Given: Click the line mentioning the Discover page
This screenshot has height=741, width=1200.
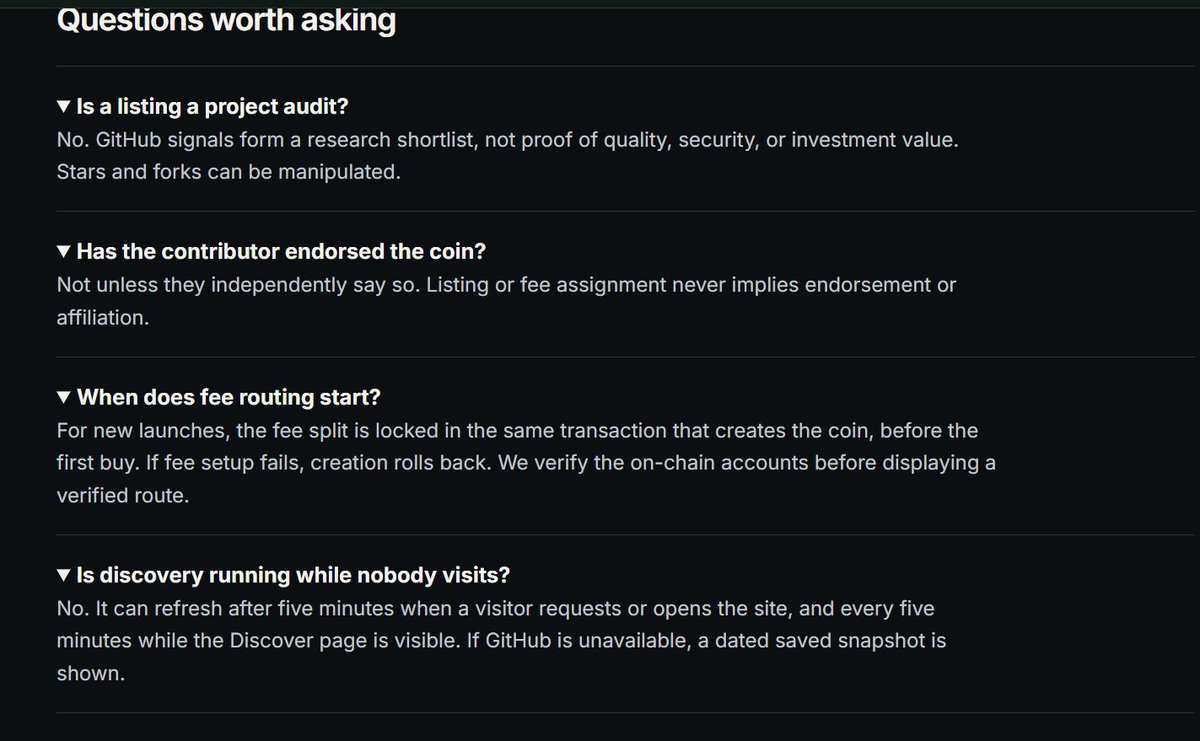Looking at the screenshot, I should [501, 640].
